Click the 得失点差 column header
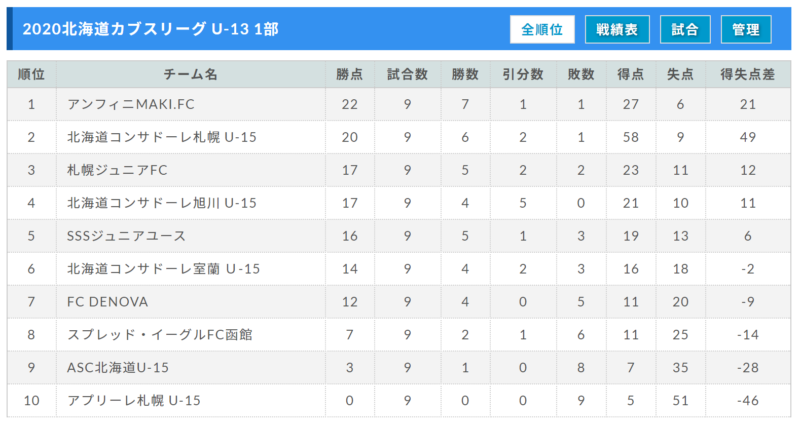Viewport: 800px width, 427px height. coord(747,74)
